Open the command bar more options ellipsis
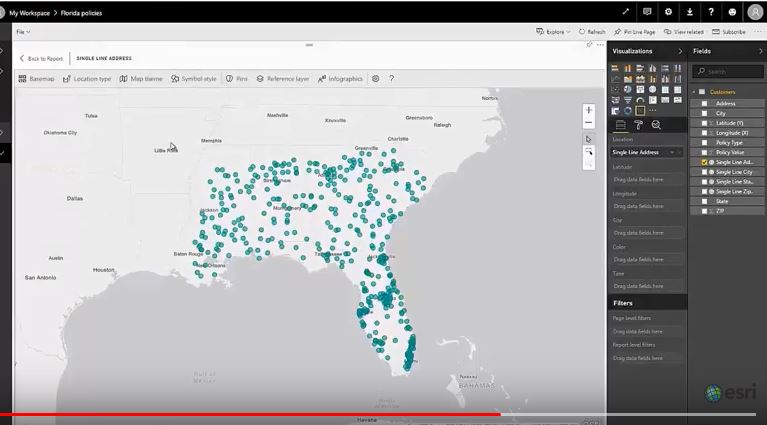Image resolution: width=767 pixels, height=425 pixels. pos(759,32)
